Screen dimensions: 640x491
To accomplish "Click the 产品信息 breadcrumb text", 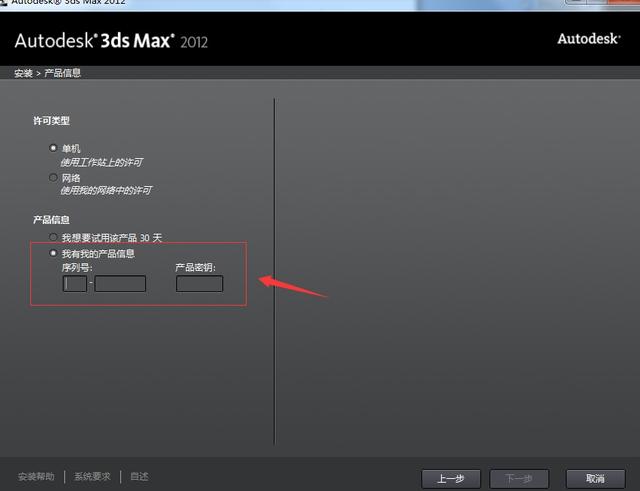I will (62, 73).
